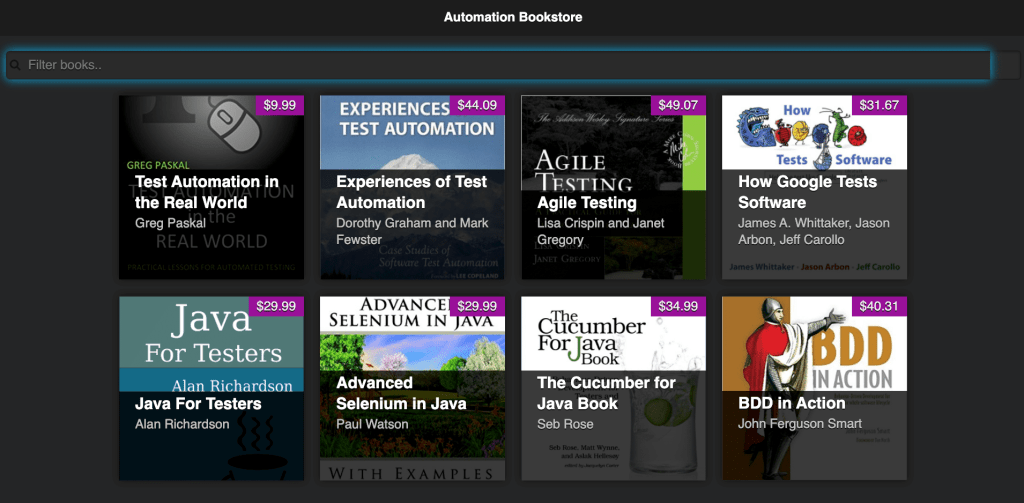
Task: Click author name Seb Rose
Action: (565, 425)
